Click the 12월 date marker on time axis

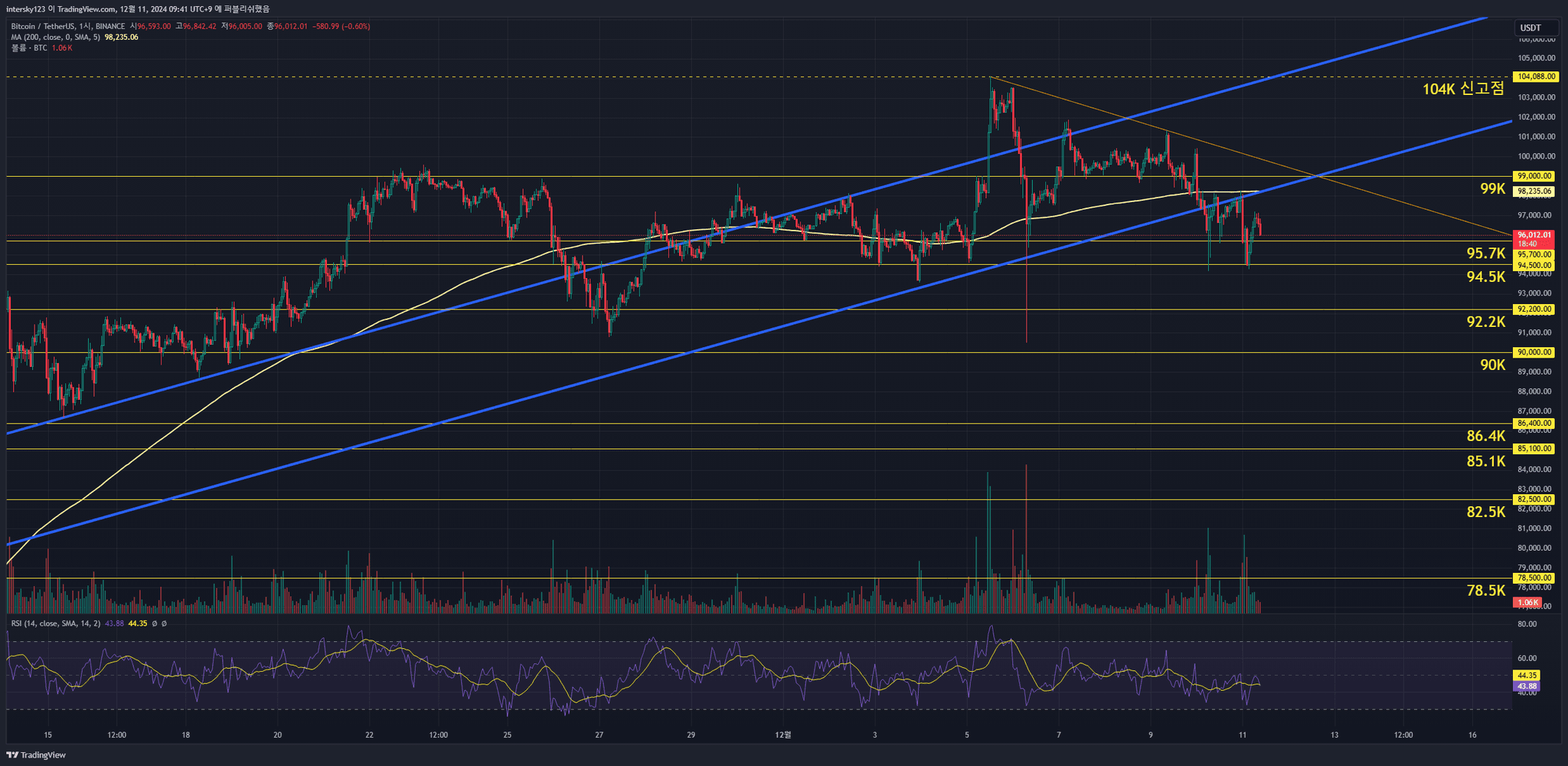click(782, 735)
